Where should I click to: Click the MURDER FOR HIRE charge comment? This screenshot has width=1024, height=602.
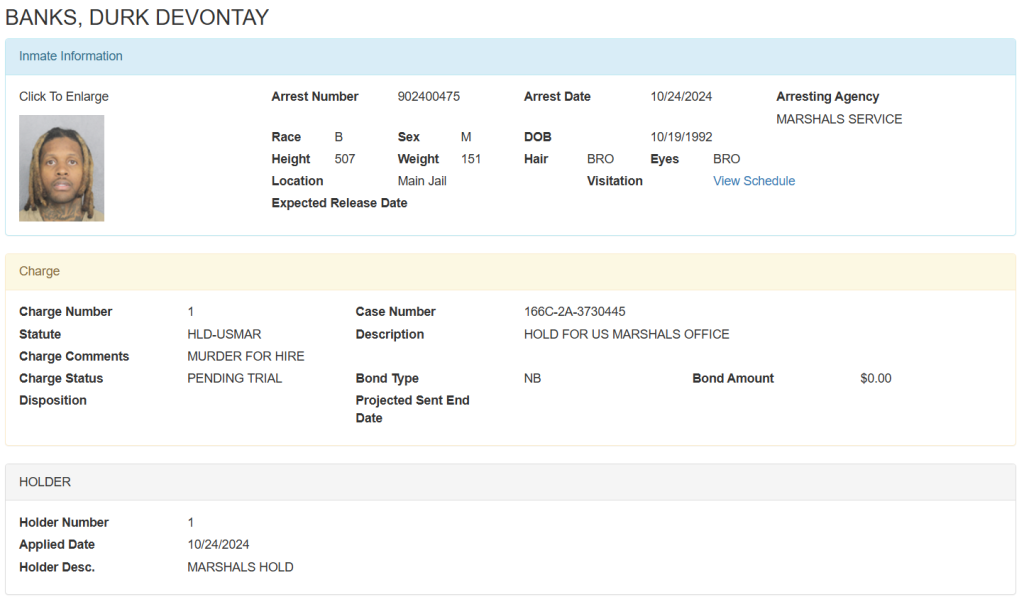click(x=245, y=356)
